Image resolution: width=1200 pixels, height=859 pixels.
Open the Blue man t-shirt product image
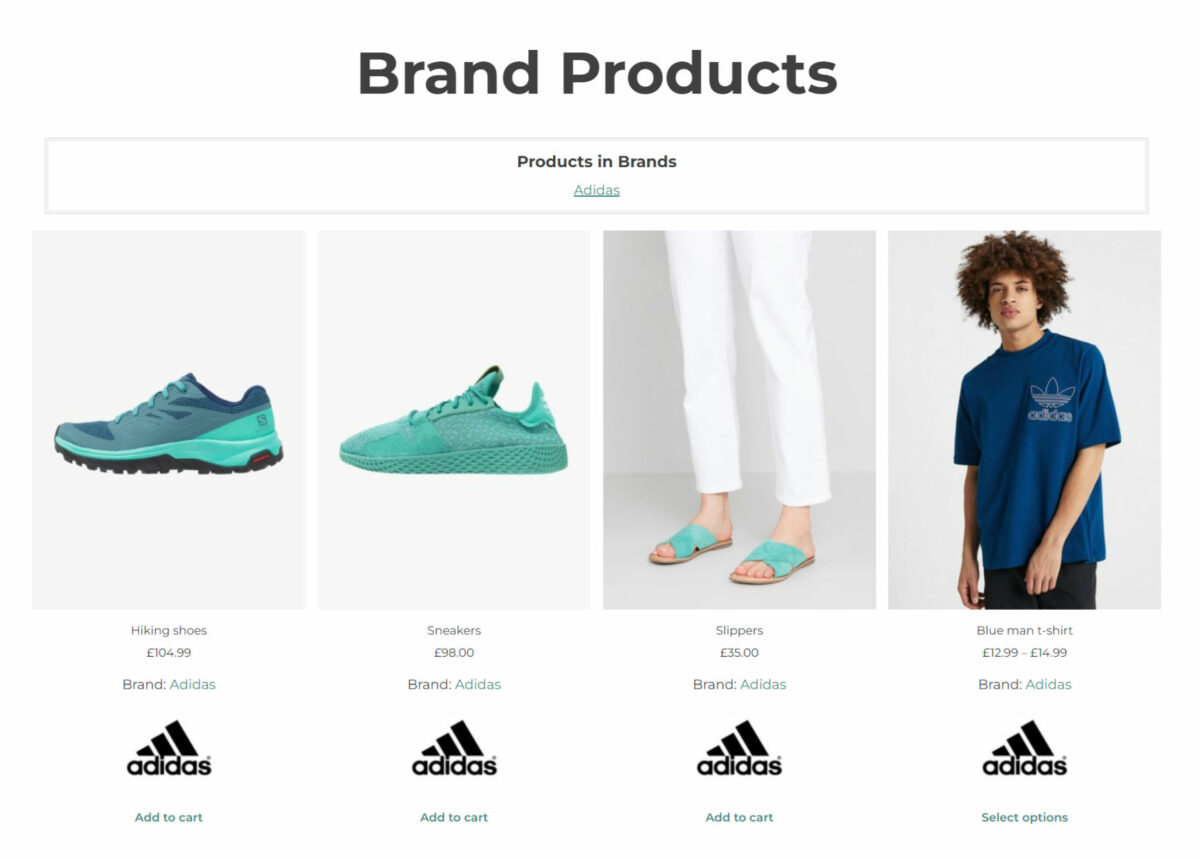(x=1025, y=420)
